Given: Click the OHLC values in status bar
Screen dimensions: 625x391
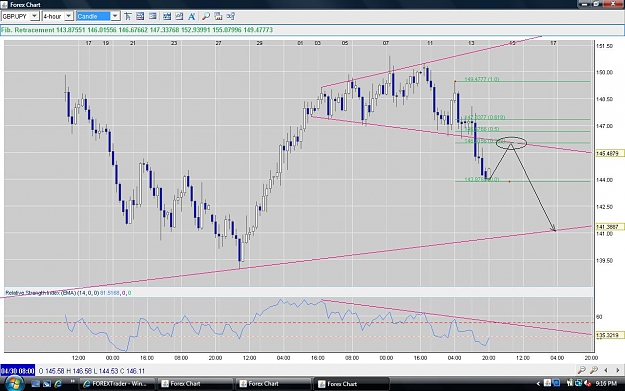Looking at the screenshot, I should click(92, 371).
